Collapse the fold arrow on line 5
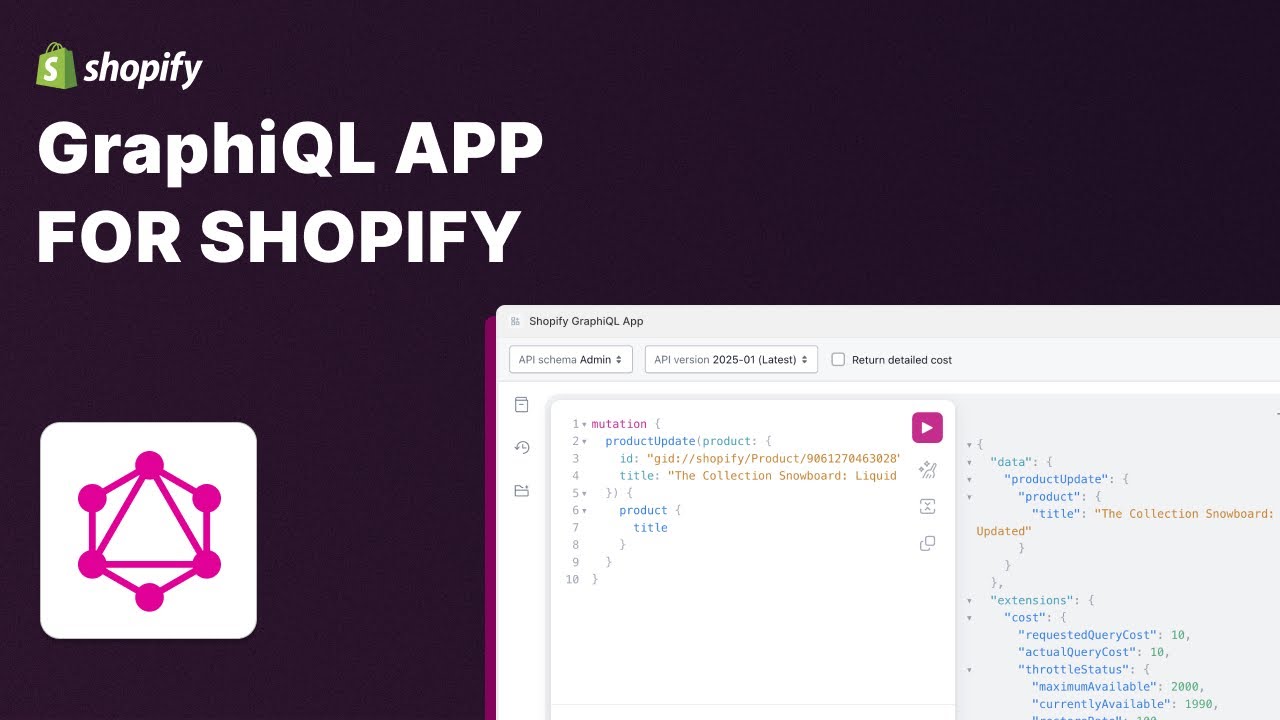The width and height of the screenshot is (1280, 720). pos(585,494)
